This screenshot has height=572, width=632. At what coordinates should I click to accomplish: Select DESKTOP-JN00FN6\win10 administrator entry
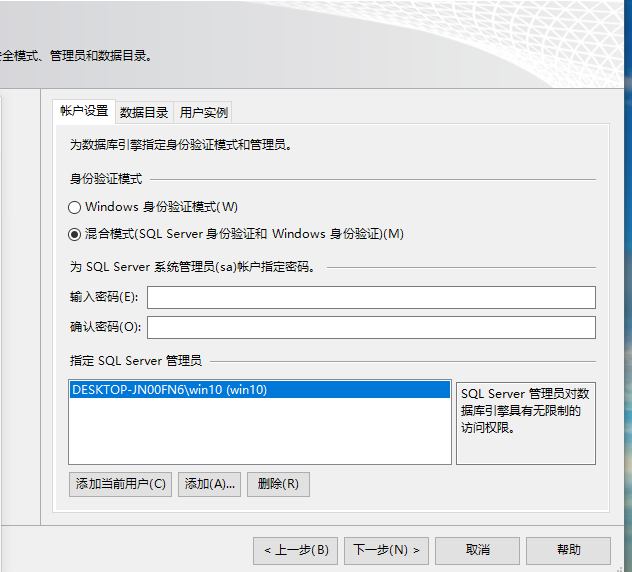coord(260,390)
